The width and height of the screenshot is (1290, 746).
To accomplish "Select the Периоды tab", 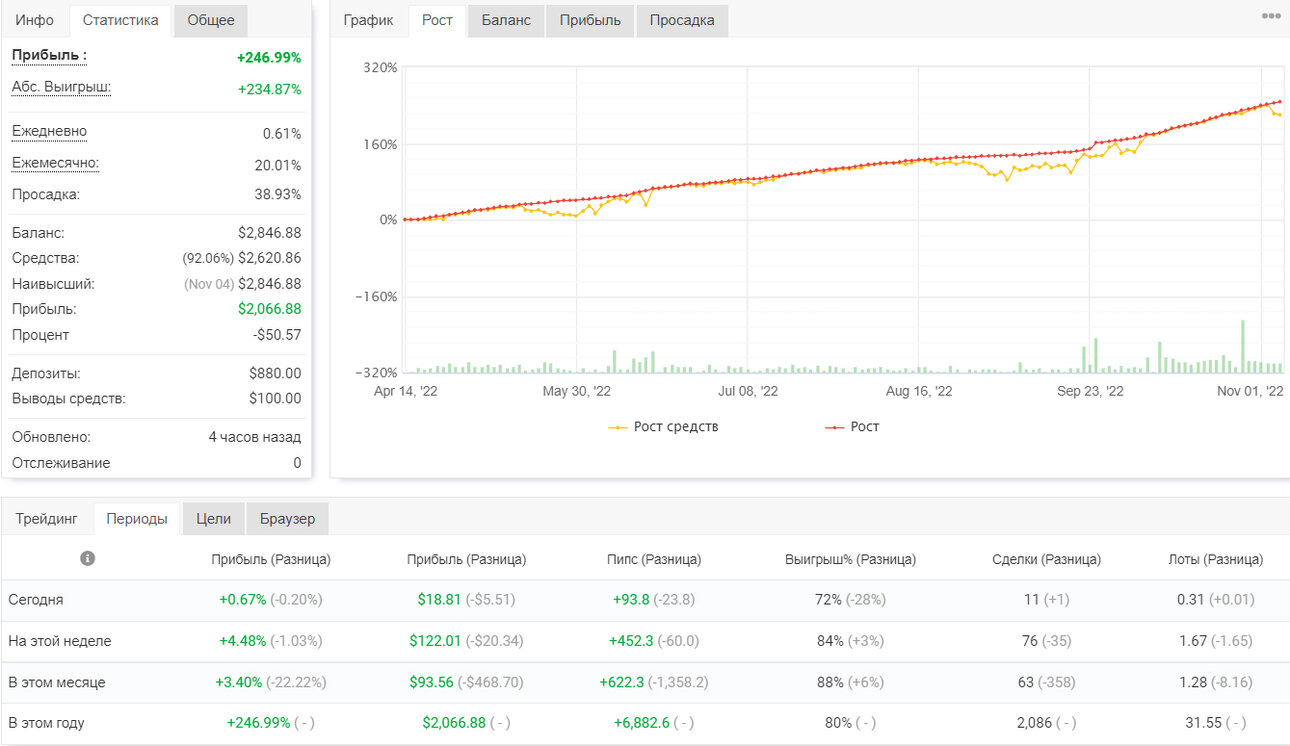I will click(x=137, y=519).
